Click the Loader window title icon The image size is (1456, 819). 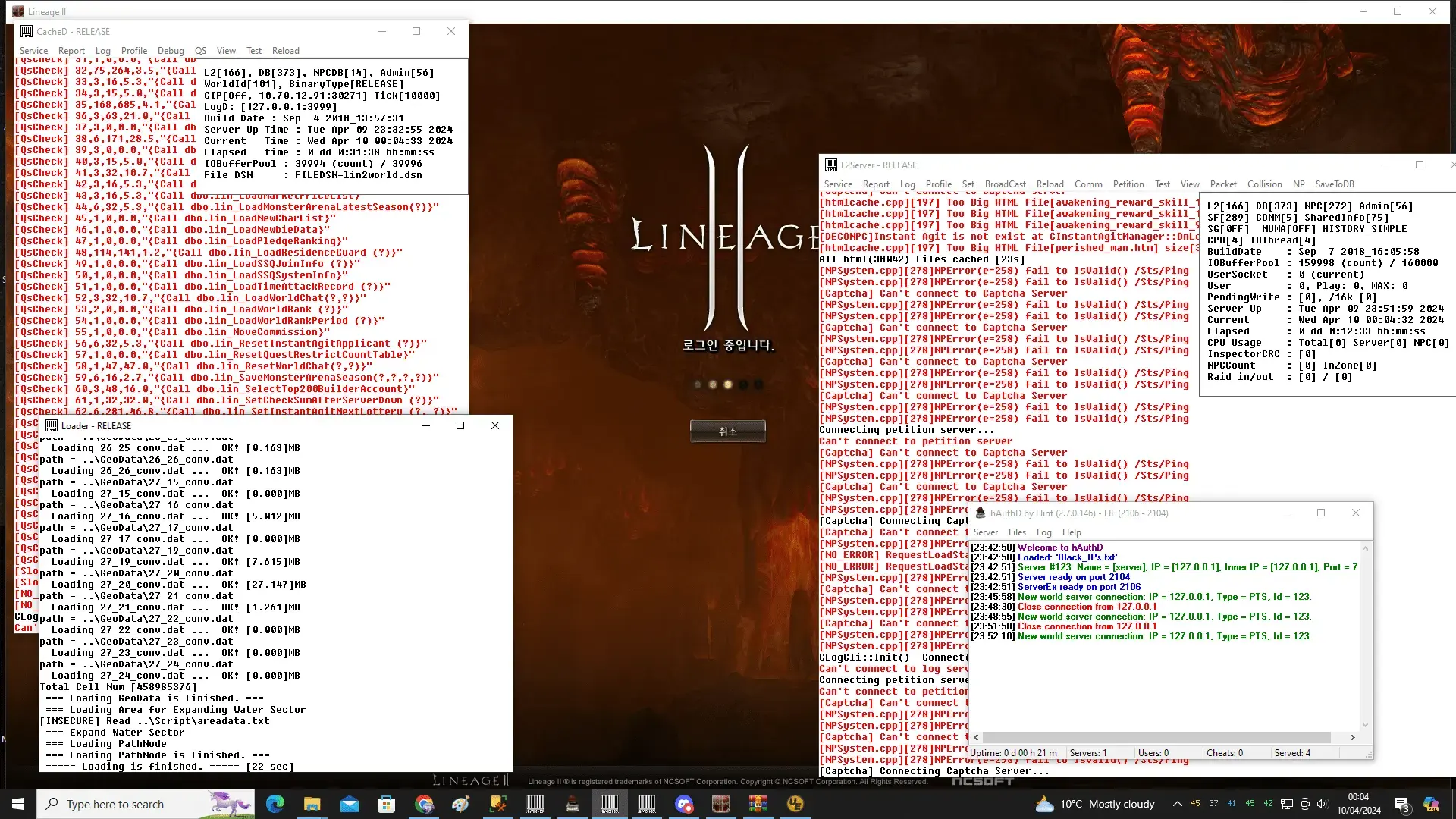52,425
